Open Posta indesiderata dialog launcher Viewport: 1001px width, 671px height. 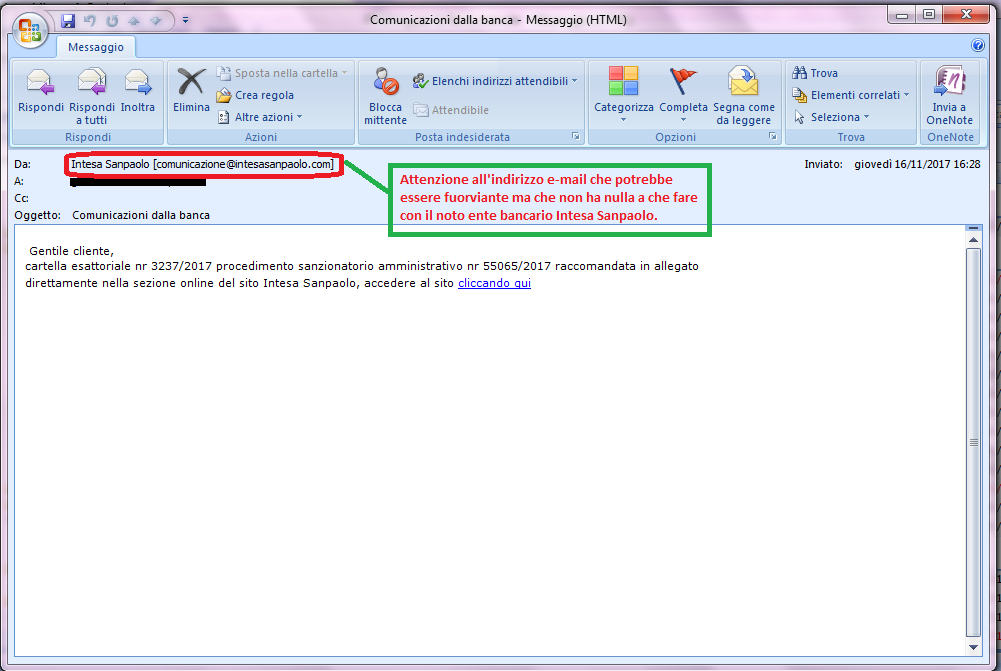576,137
